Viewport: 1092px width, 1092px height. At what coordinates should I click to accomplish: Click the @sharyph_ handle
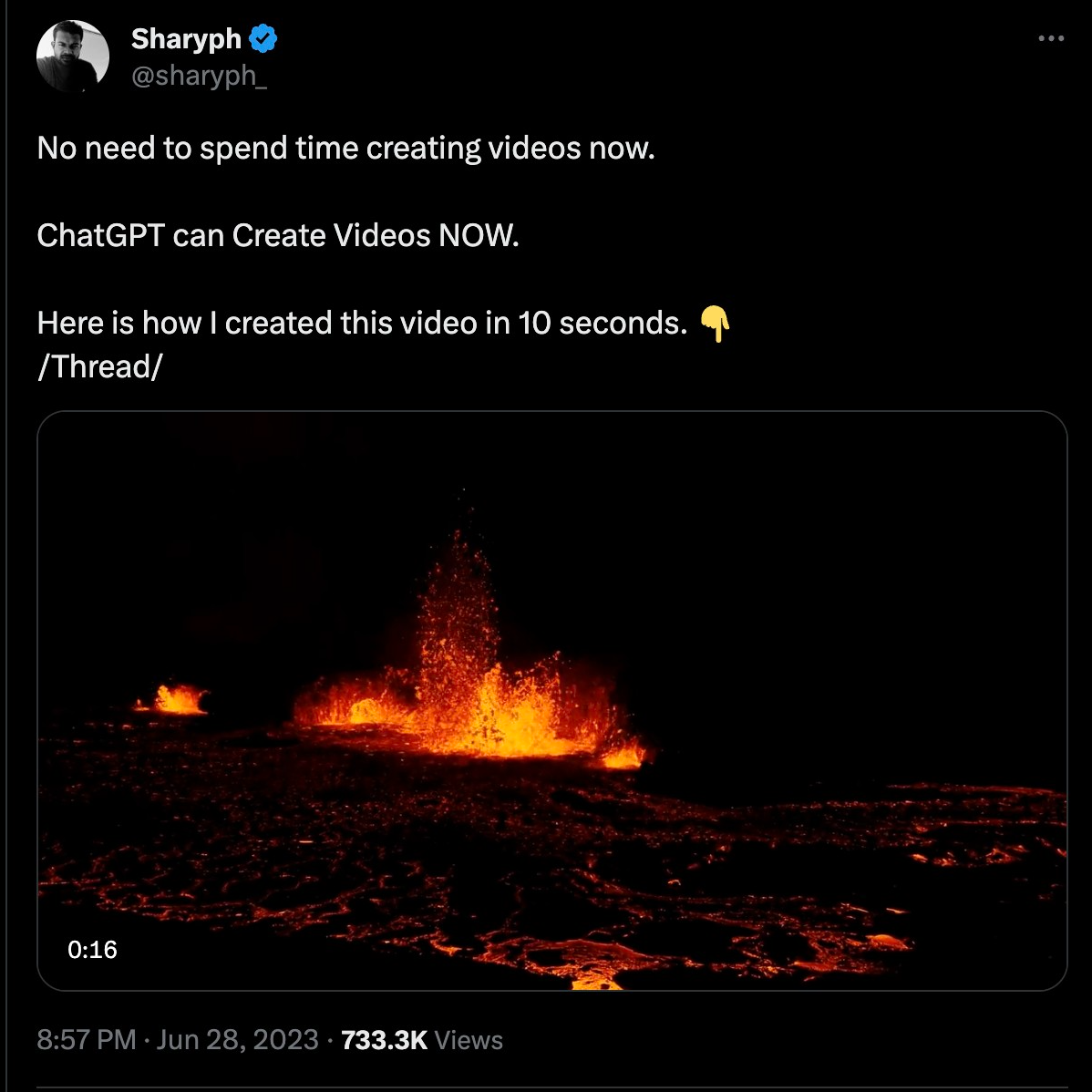pyautogui.click(x=200, y=77)
